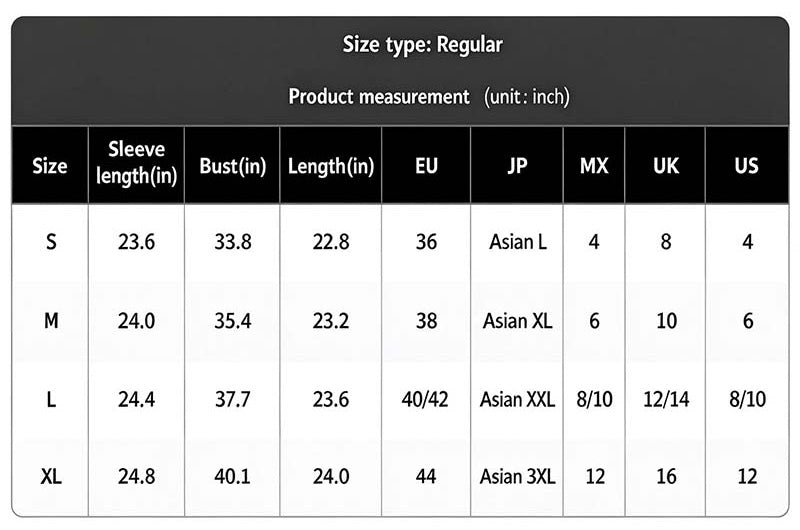
Task: Select the XL size row label
Action: tap(51, 476)
